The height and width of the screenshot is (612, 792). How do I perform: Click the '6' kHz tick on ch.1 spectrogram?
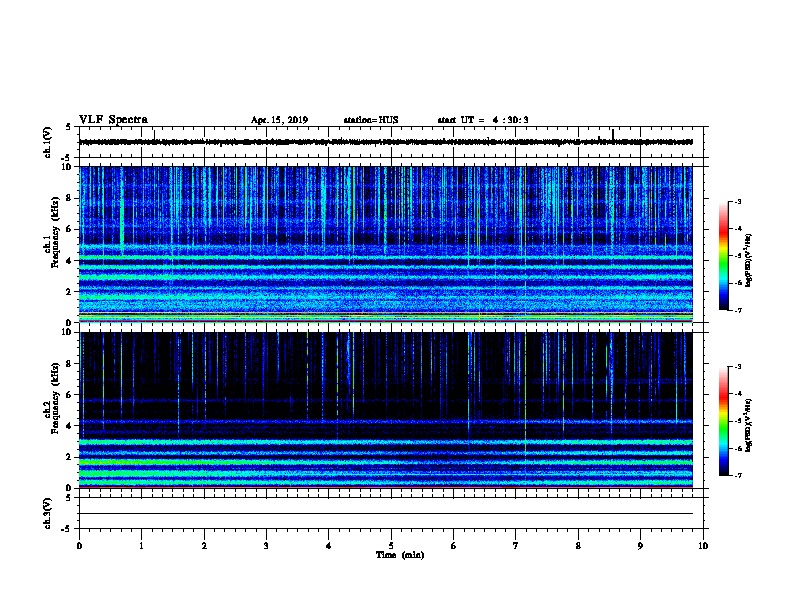70,229
